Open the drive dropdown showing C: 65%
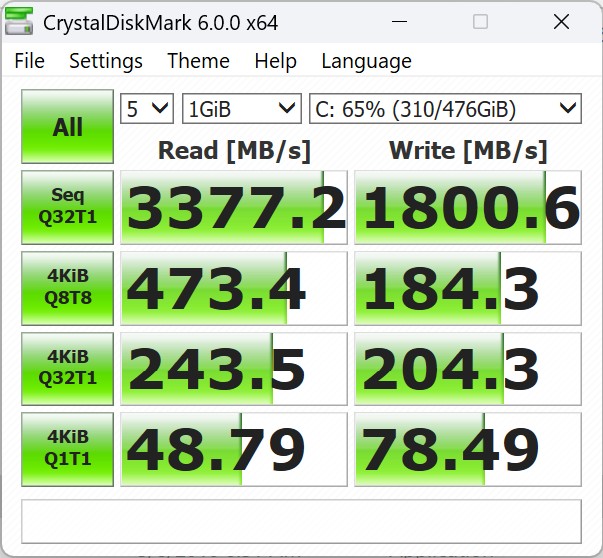This screenshot has width=603, height=558. [445, 108]
